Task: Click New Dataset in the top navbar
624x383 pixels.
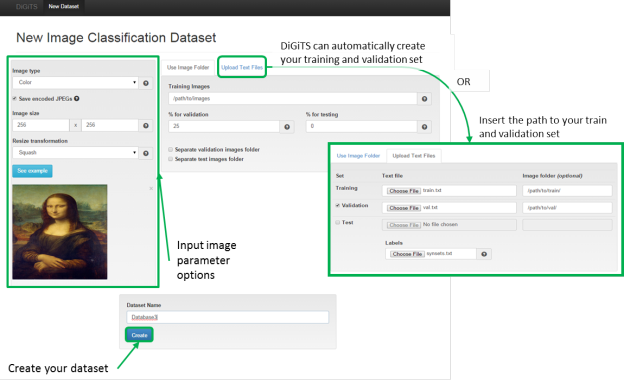Action: [64, 6]
